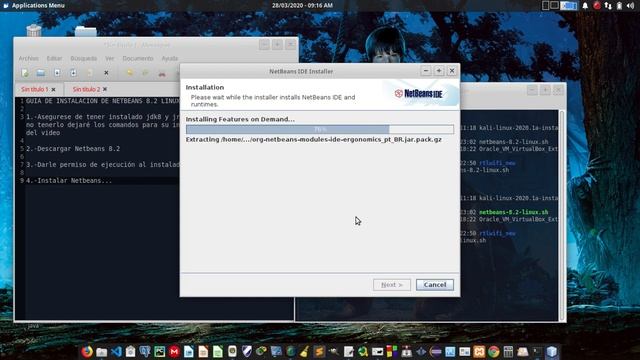Launch Firefox from the dock
The width and height of the screenshot is (640, 360).
point(87,351)
